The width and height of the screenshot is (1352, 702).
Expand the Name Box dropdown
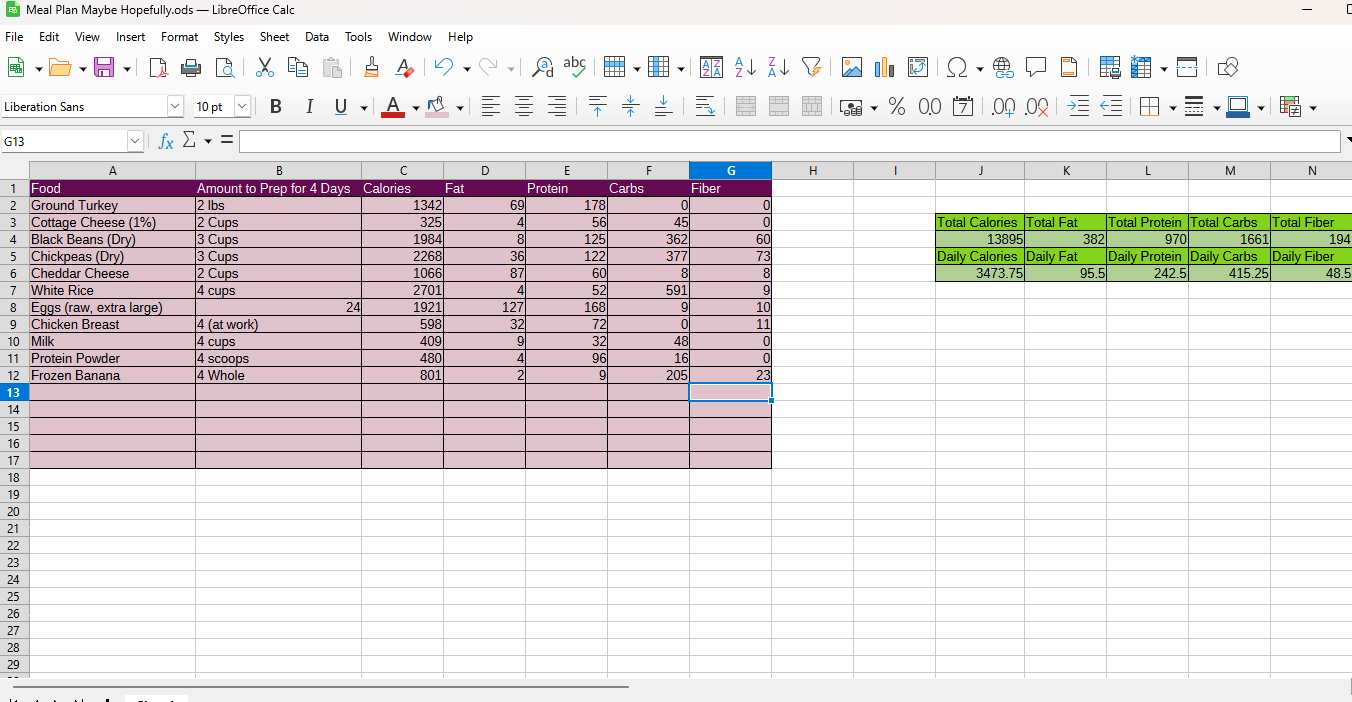[135, 142]
